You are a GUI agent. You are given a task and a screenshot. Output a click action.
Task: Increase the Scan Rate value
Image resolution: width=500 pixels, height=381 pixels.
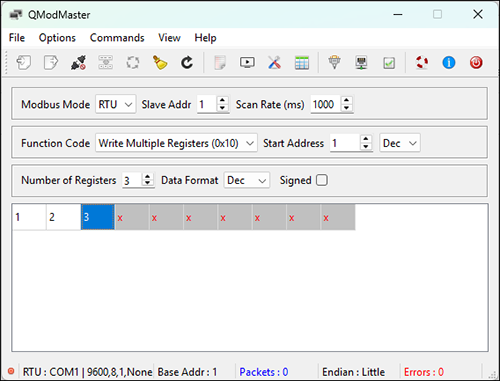pyautogui.click(x=347, y=100)
